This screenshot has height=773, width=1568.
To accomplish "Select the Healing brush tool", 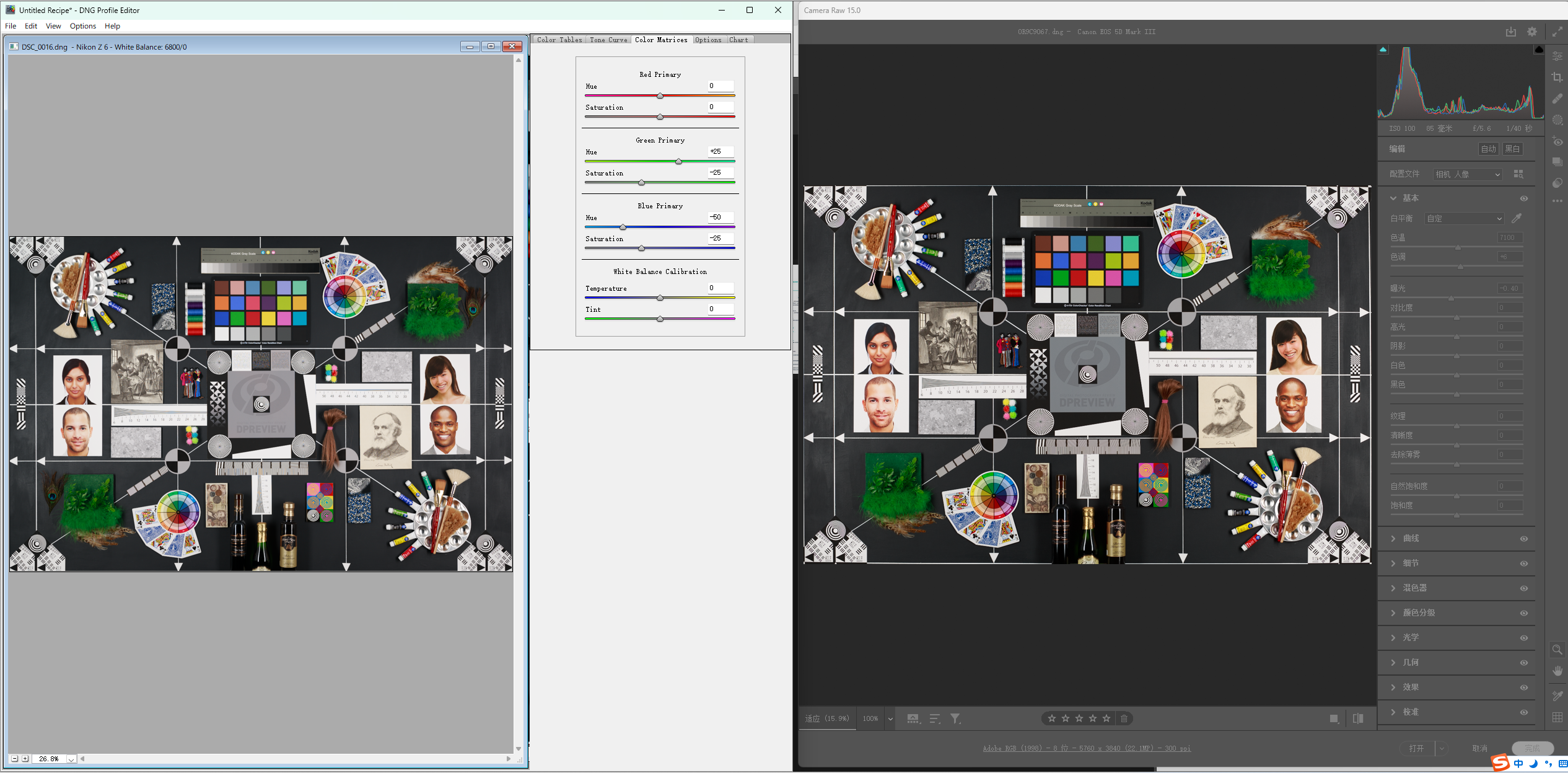I will tap(1557, 99).
